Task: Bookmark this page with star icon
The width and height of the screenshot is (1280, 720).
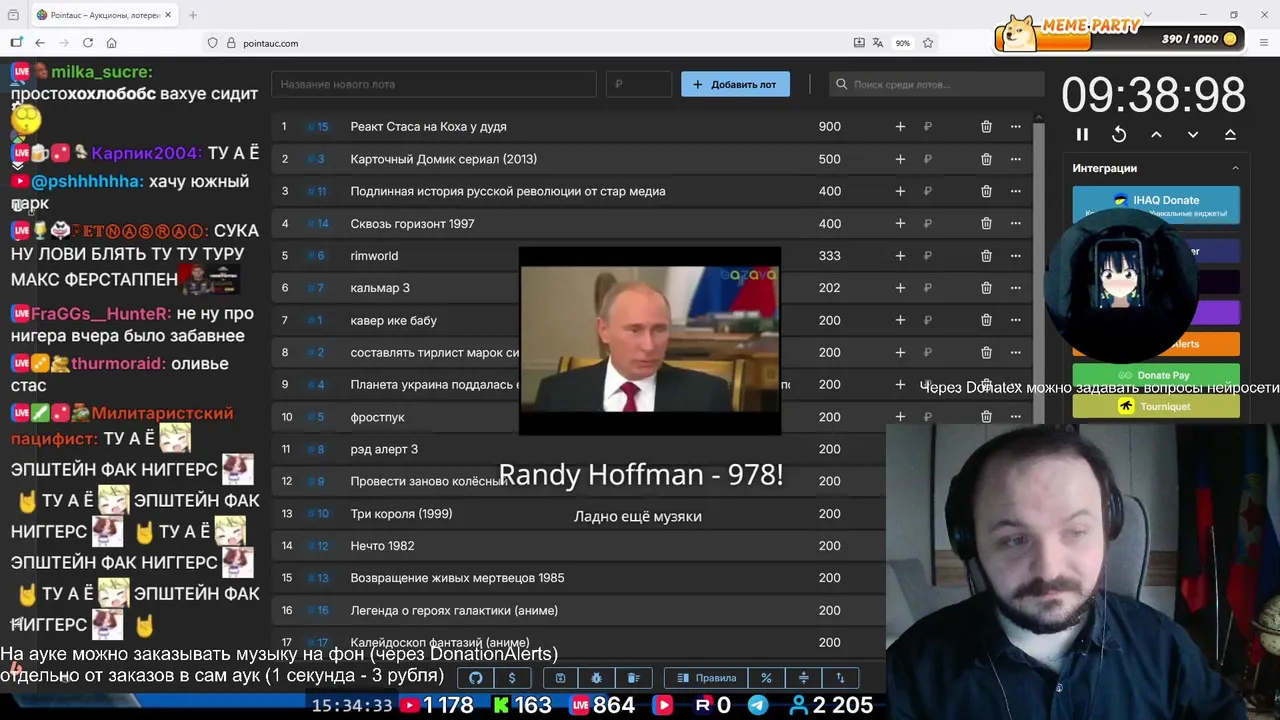Action: pyautogui.click(x=928, y=43)
